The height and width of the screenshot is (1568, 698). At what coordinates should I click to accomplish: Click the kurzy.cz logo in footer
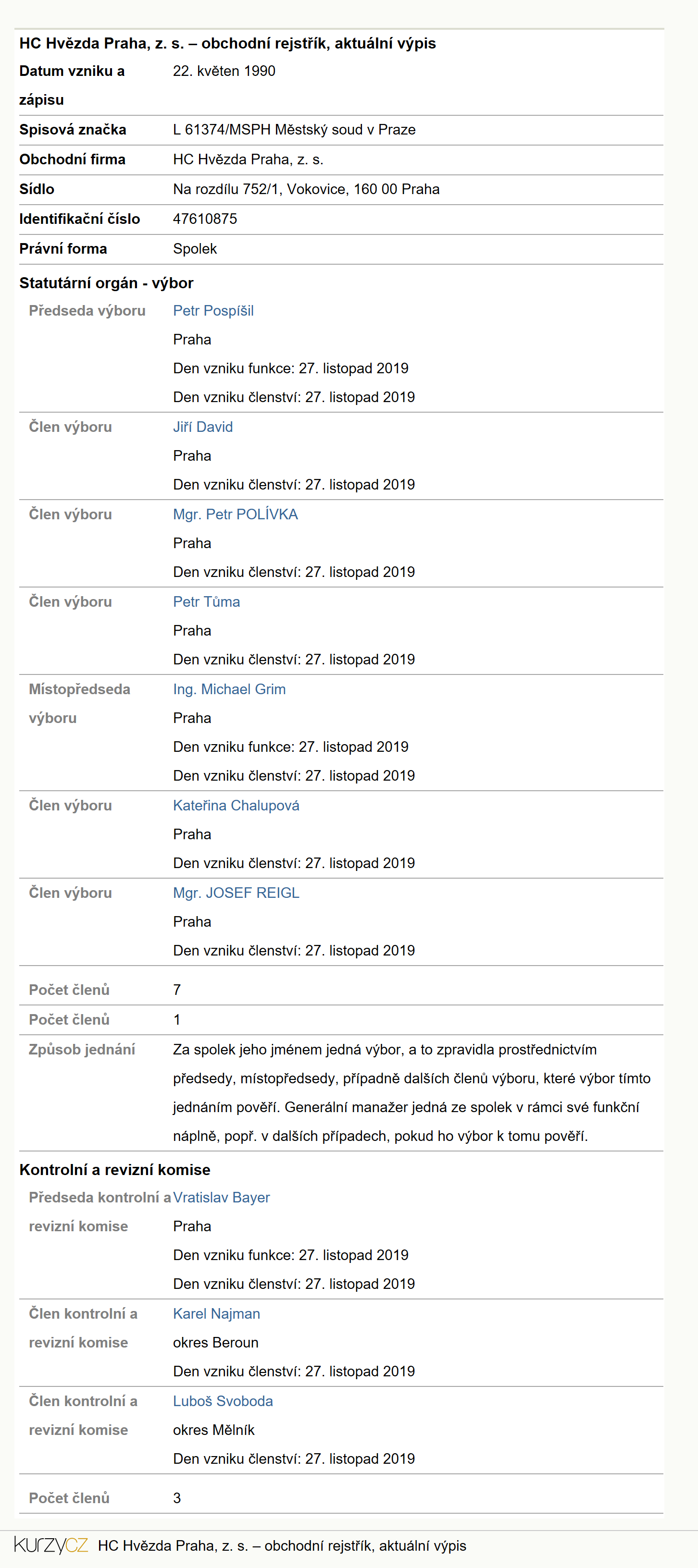pyautogui.click(x=50, y=1545)
